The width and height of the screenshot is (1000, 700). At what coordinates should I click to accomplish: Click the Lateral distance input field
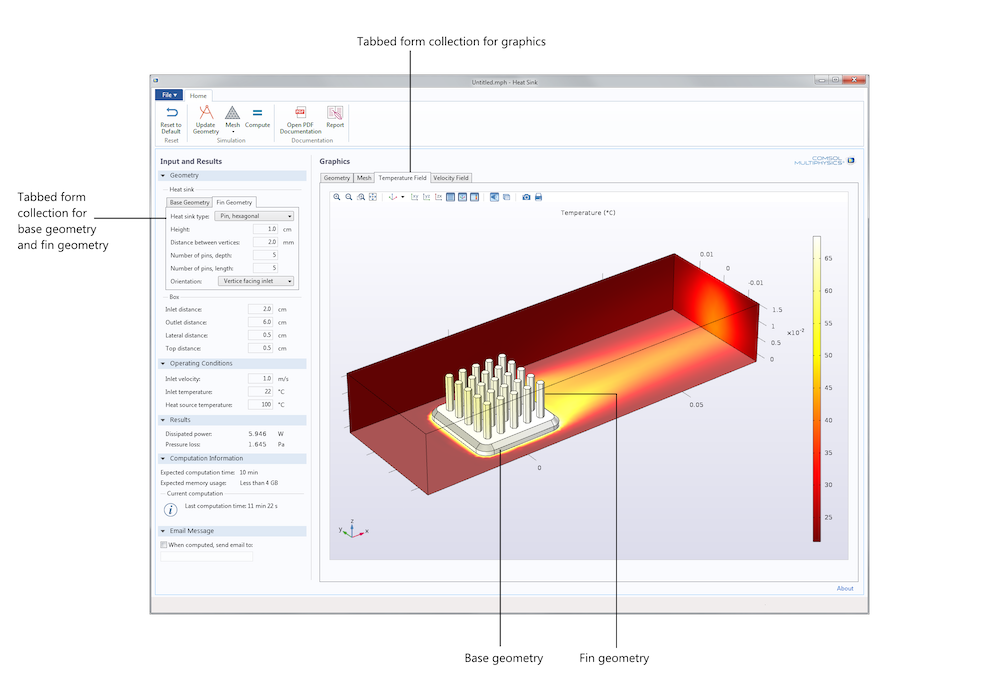point(260,335)
